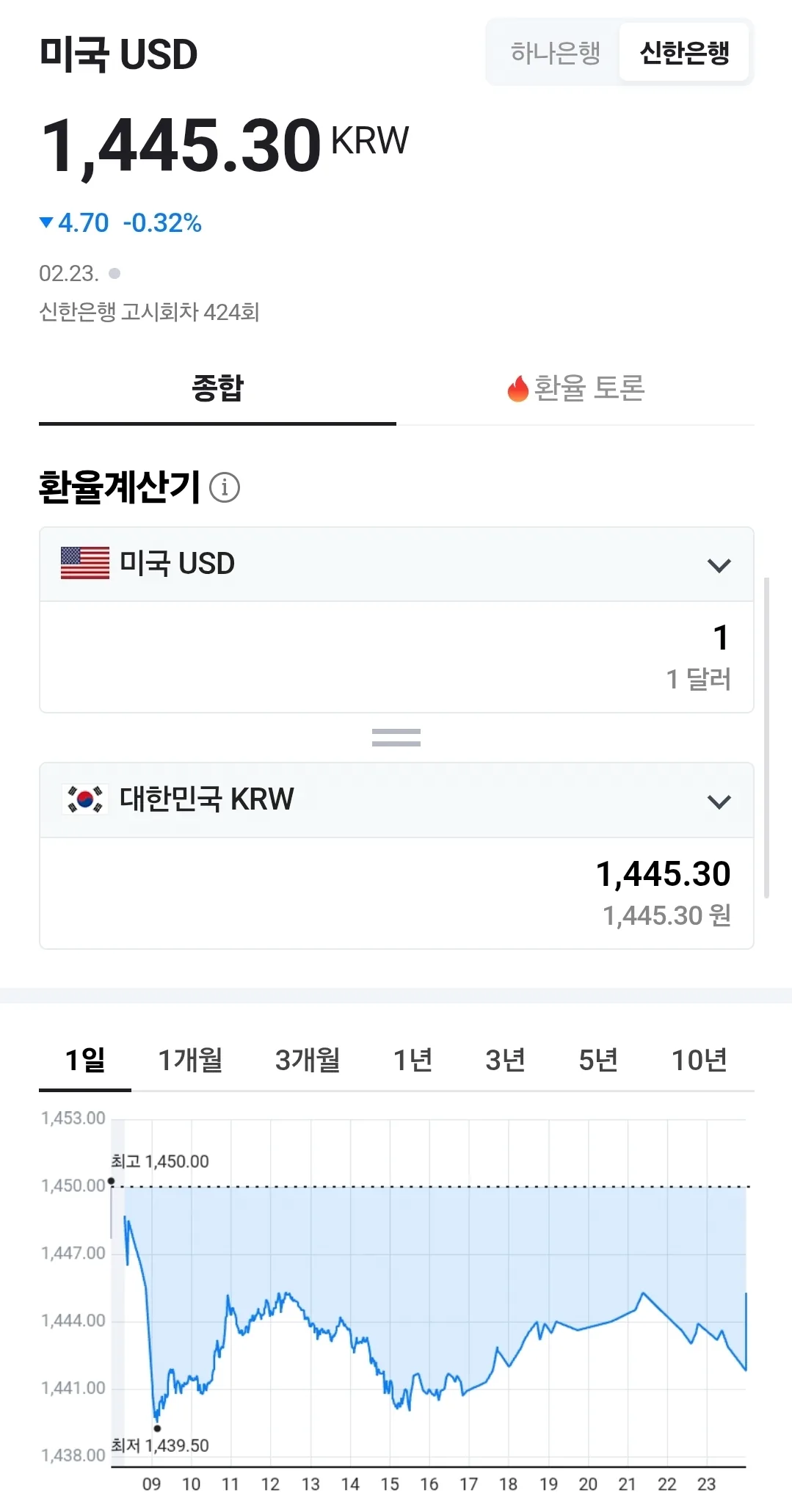This screenshot has width=792, height=1512.
Task: Open the 환율계산기 info icon
Action: pyautogui.click(x=225, y=487)
